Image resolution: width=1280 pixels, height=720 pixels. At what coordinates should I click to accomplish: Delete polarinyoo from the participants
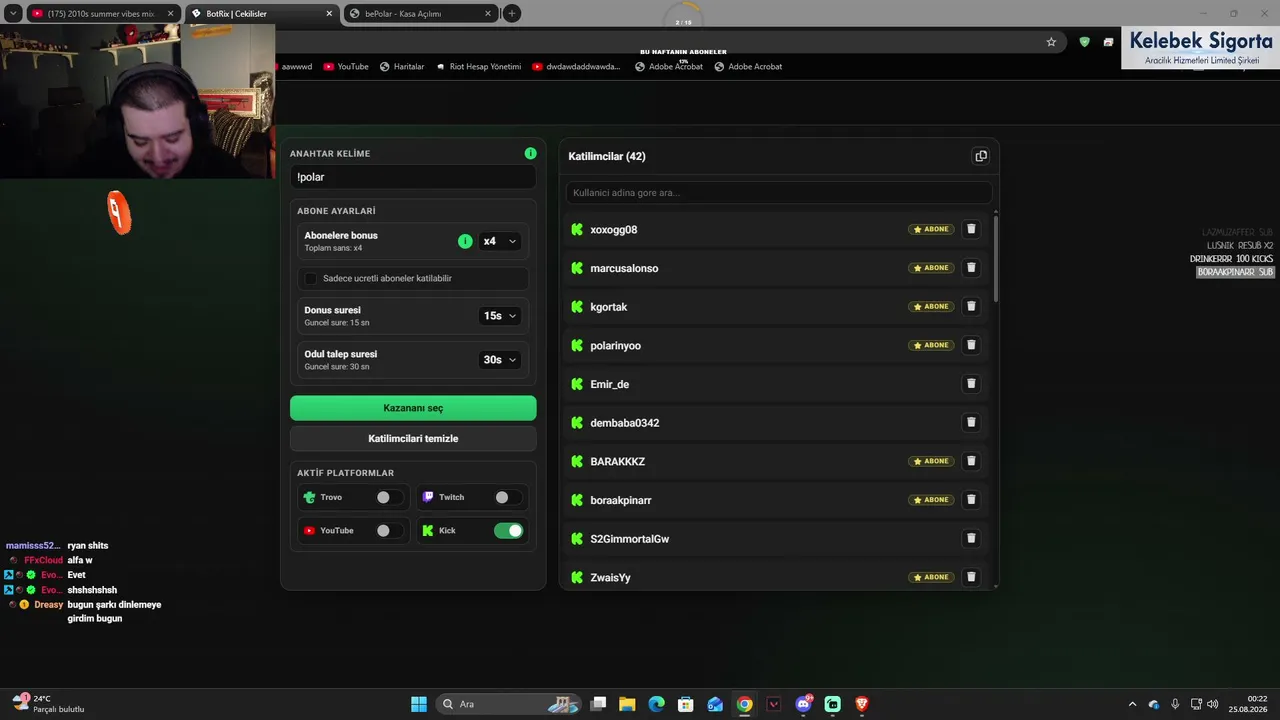[971, 345]
